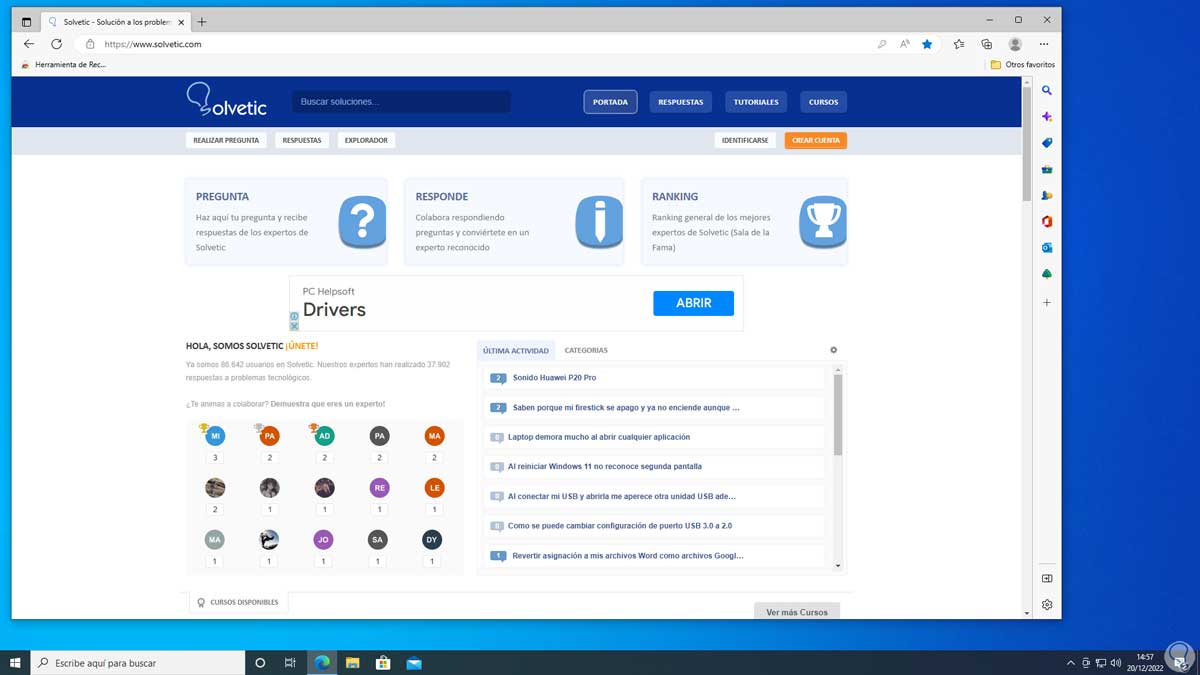Open the sidebar Office icon
The image size is (1200, 675).
click(1047, 221)
